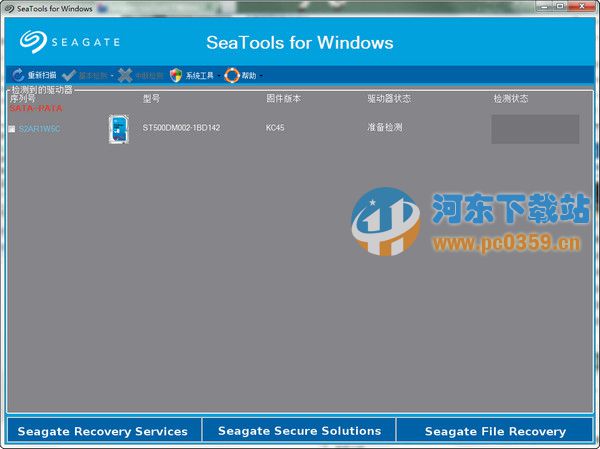Click the empty test status progress box
The image size is (600, 449).
click(535, 129)
